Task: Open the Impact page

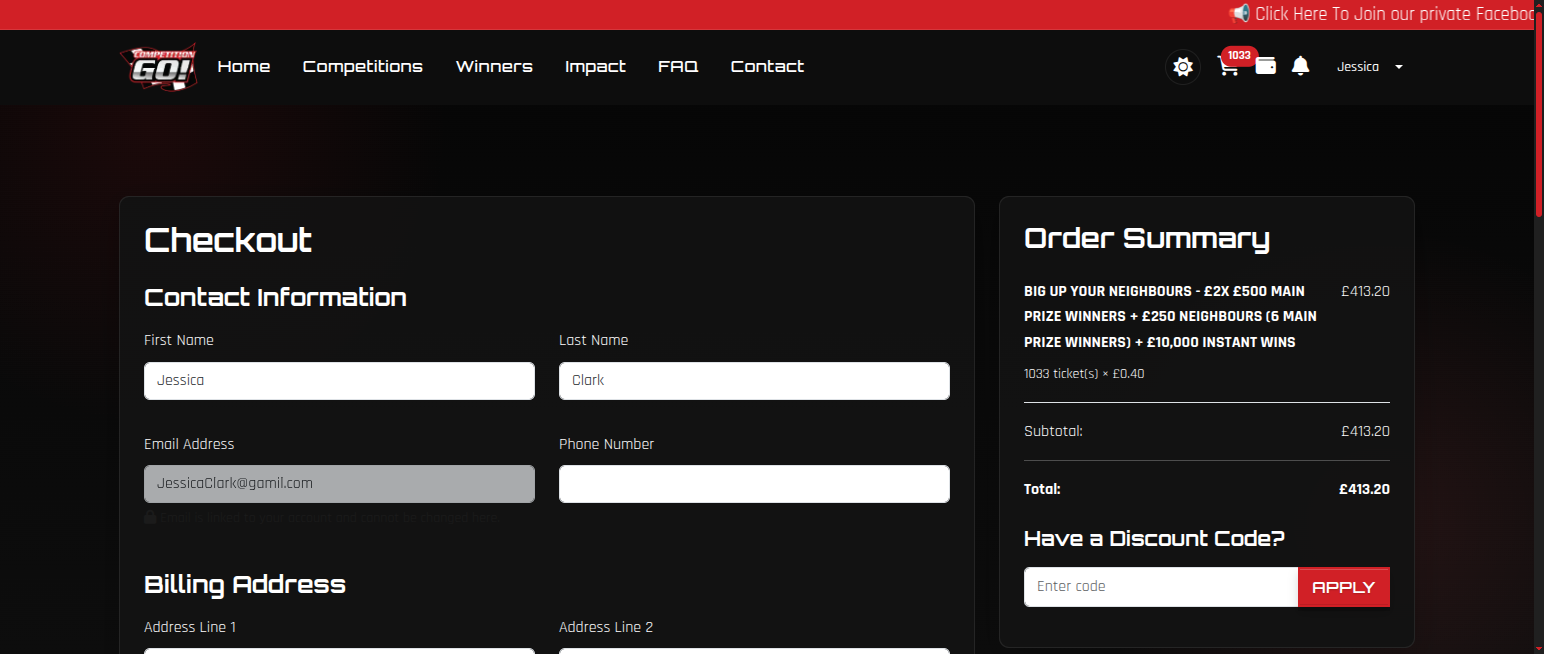Action: point(595,67)
